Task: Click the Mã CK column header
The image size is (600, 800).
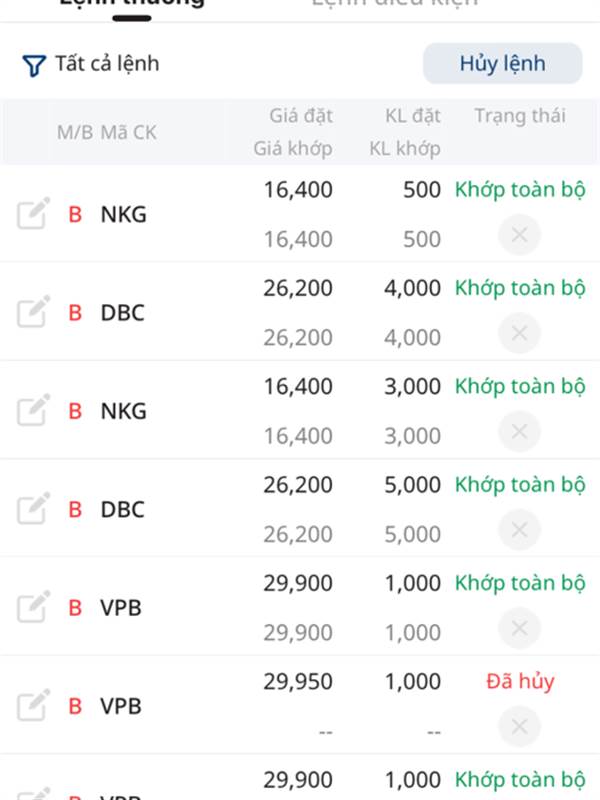Action: pyautogui.click(x=128, y=132)
